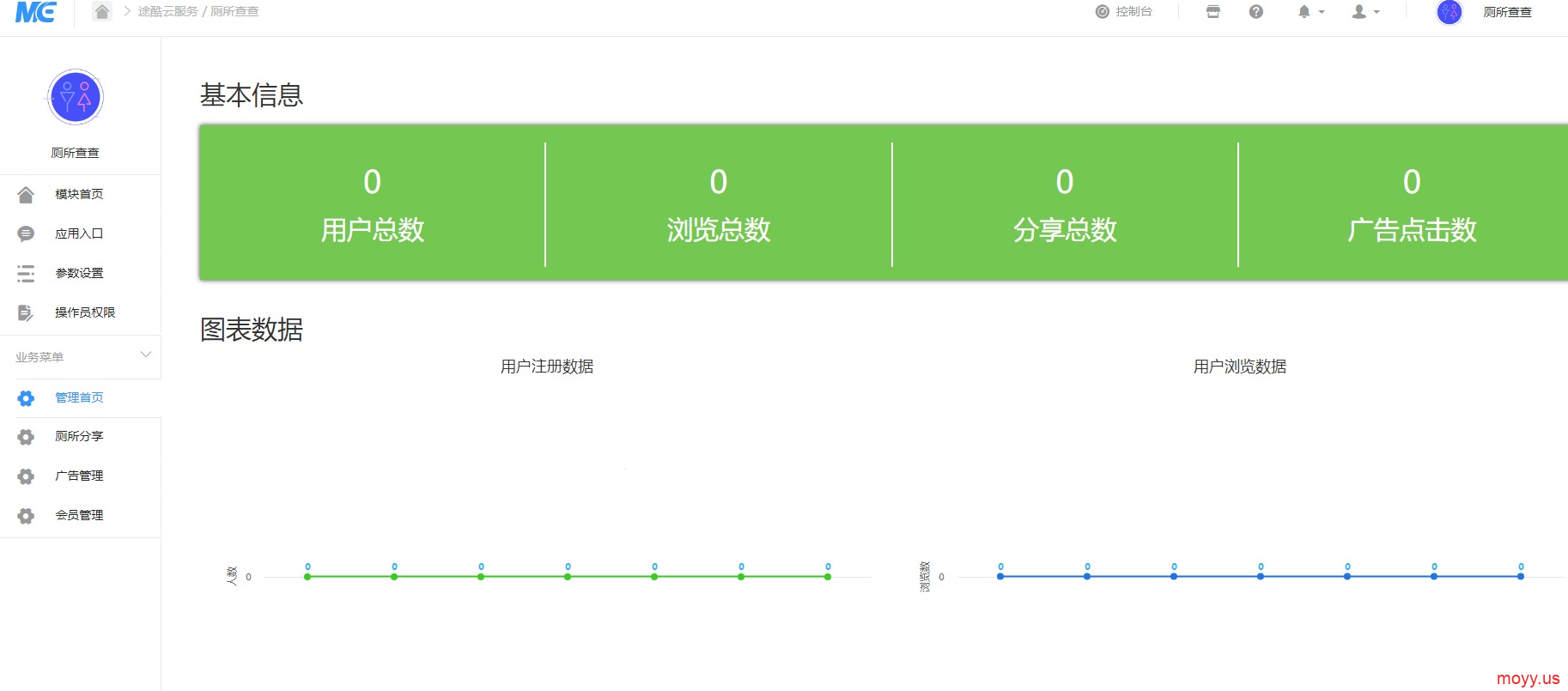The height and width of the screenshot is (691, 1568).
Task: Click sidebar 厕所查查 title text
Action: click(76, 153)
